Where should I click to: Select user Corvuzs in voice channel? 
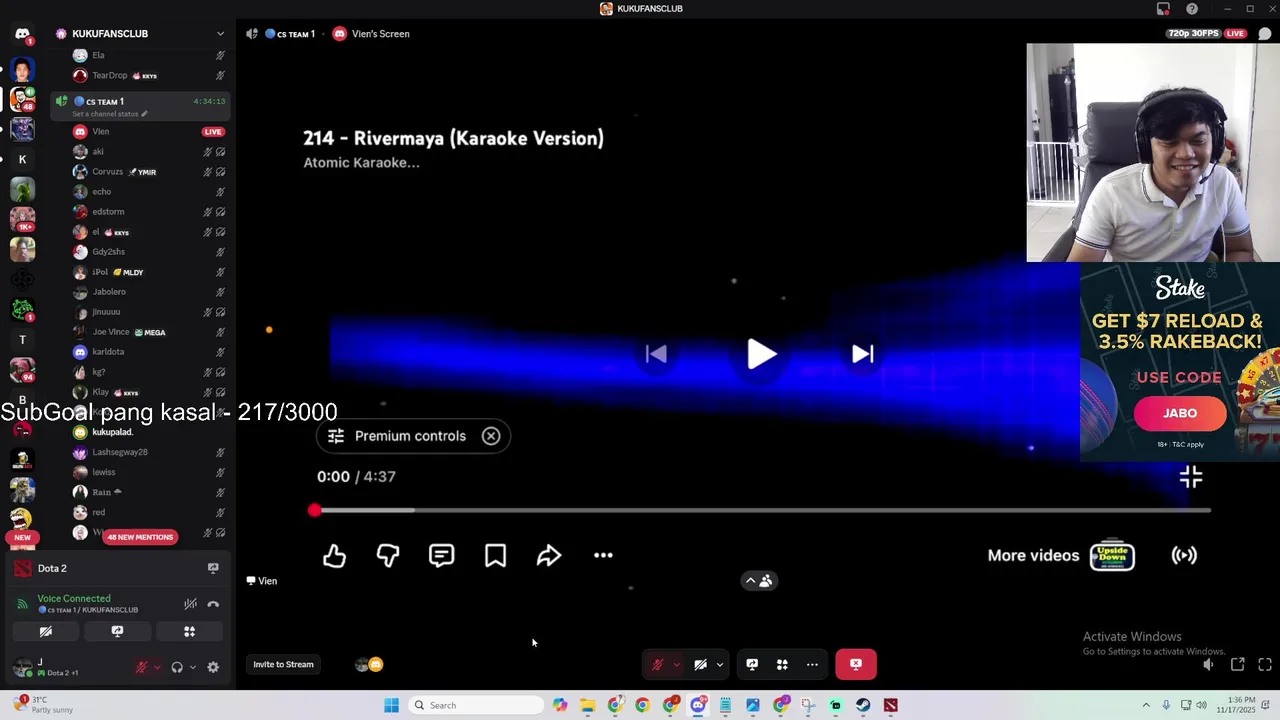point(148,172)
